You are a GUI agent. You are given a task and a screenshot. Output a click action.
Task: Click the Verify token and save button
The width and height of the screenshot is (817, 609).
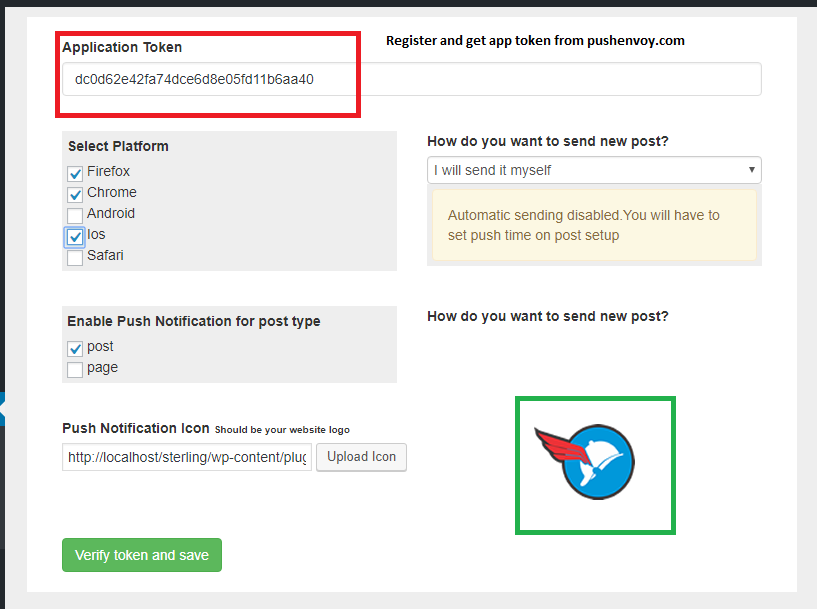tap(142, 555)
